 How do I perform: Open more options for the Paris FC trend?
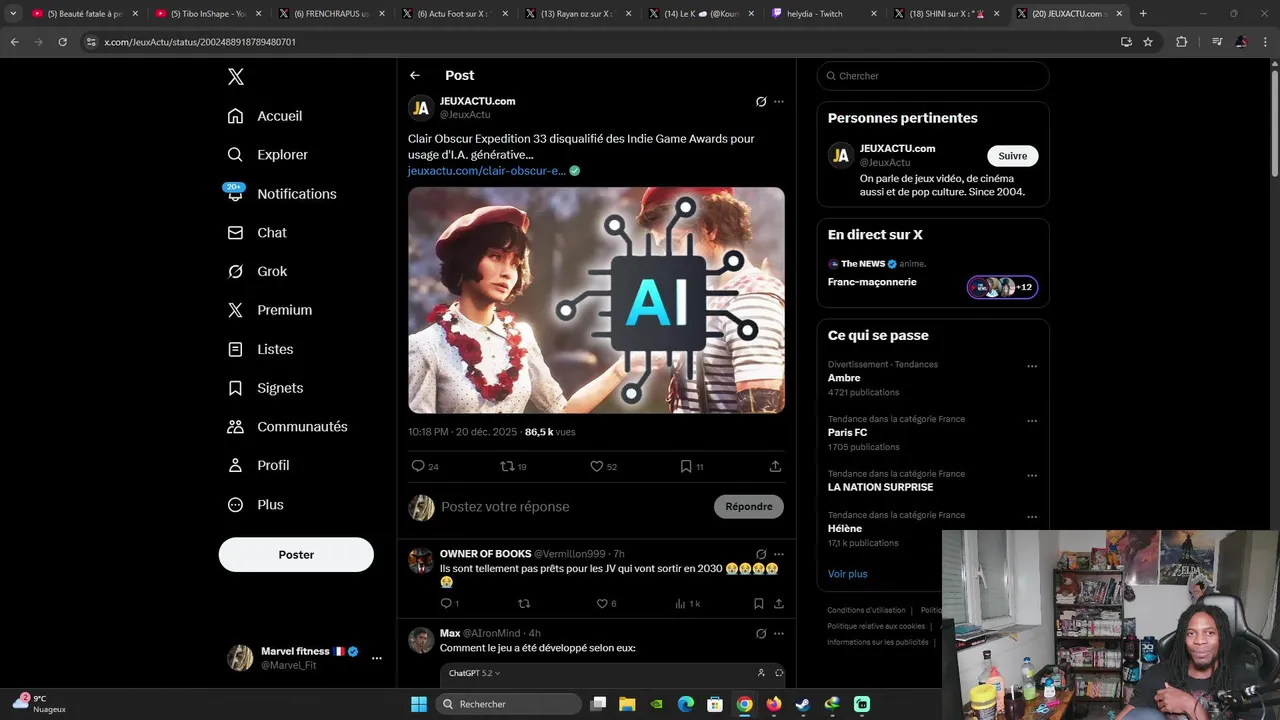[1032, 421]
